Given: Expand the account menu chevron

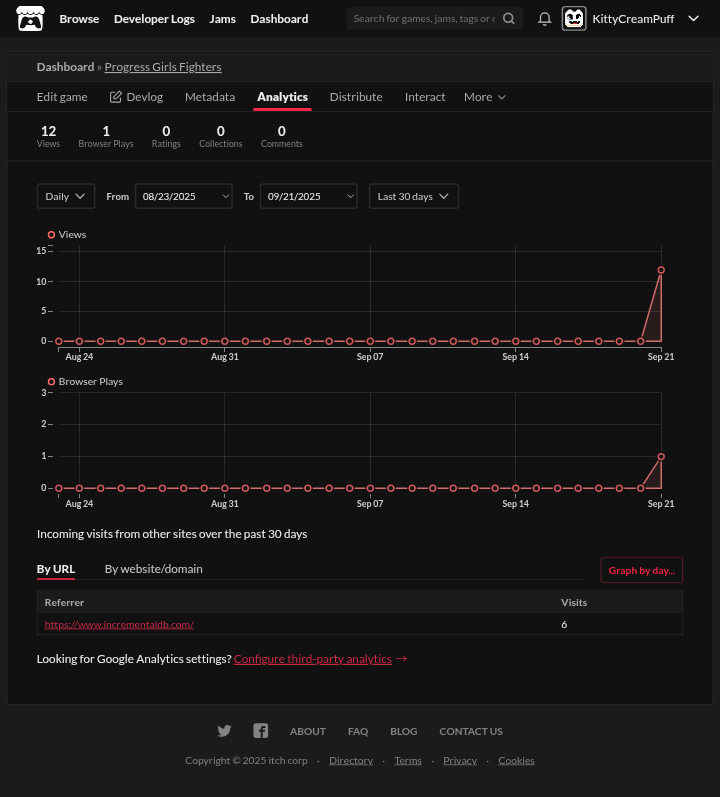Looking at the screenshot, I should click(694, 18).
